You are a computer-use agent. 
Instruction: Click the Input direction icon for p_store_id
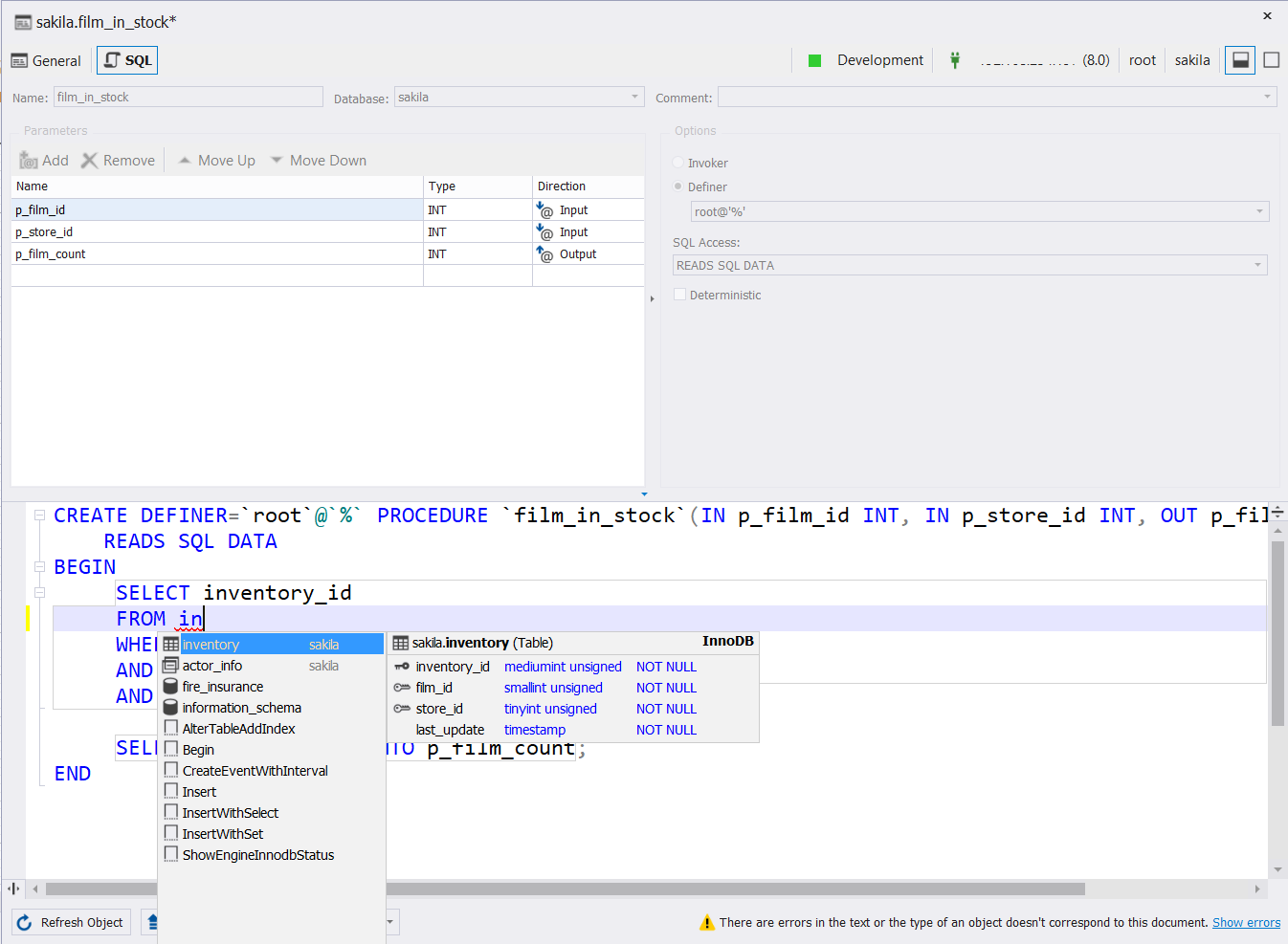point(544,231)
